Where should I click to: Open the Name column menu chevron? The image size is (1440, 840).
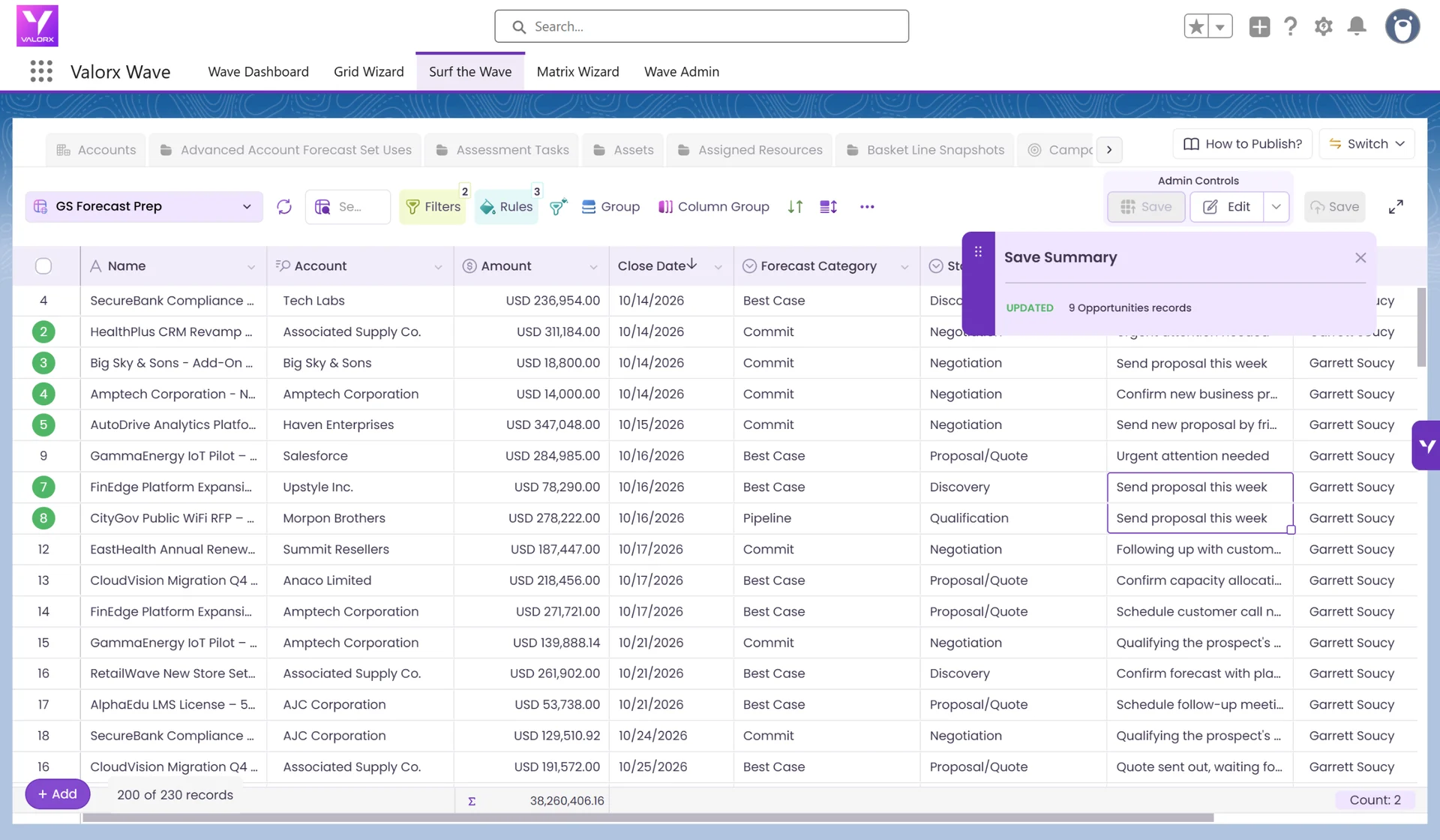(x=251, y=267)
